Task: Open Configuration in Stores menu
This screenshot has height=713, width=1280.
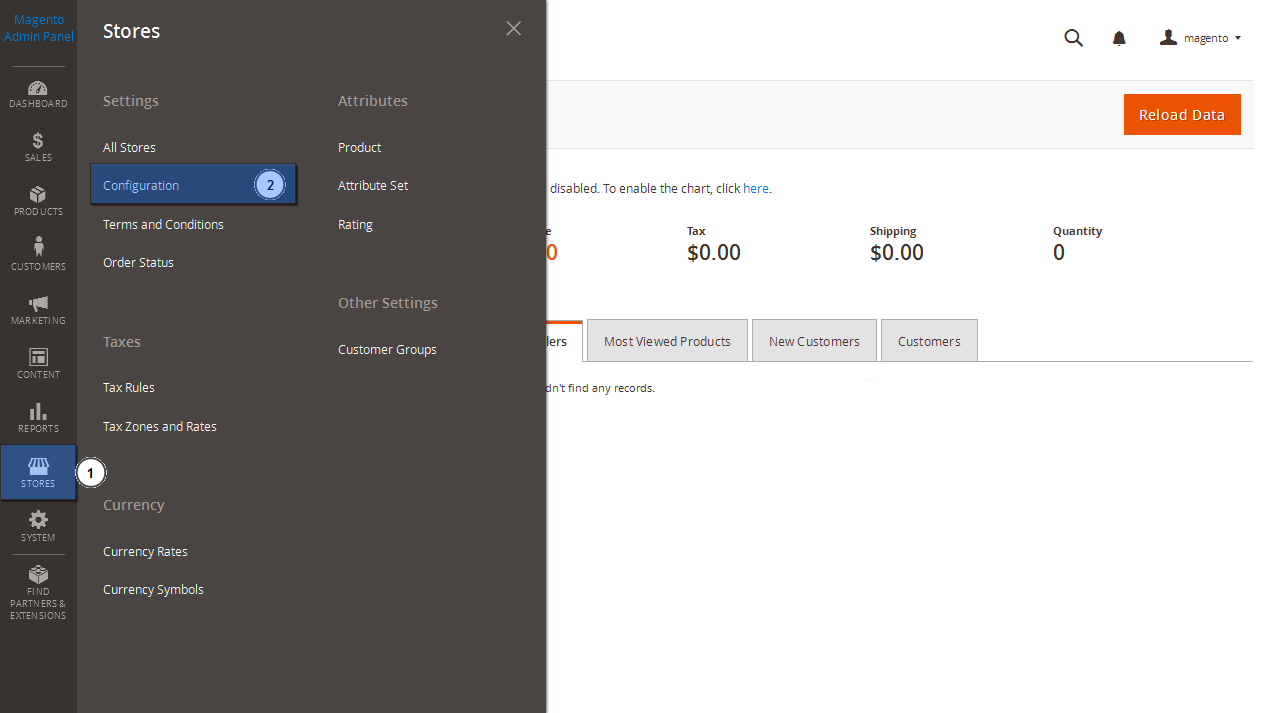Action: coord(193,185)
